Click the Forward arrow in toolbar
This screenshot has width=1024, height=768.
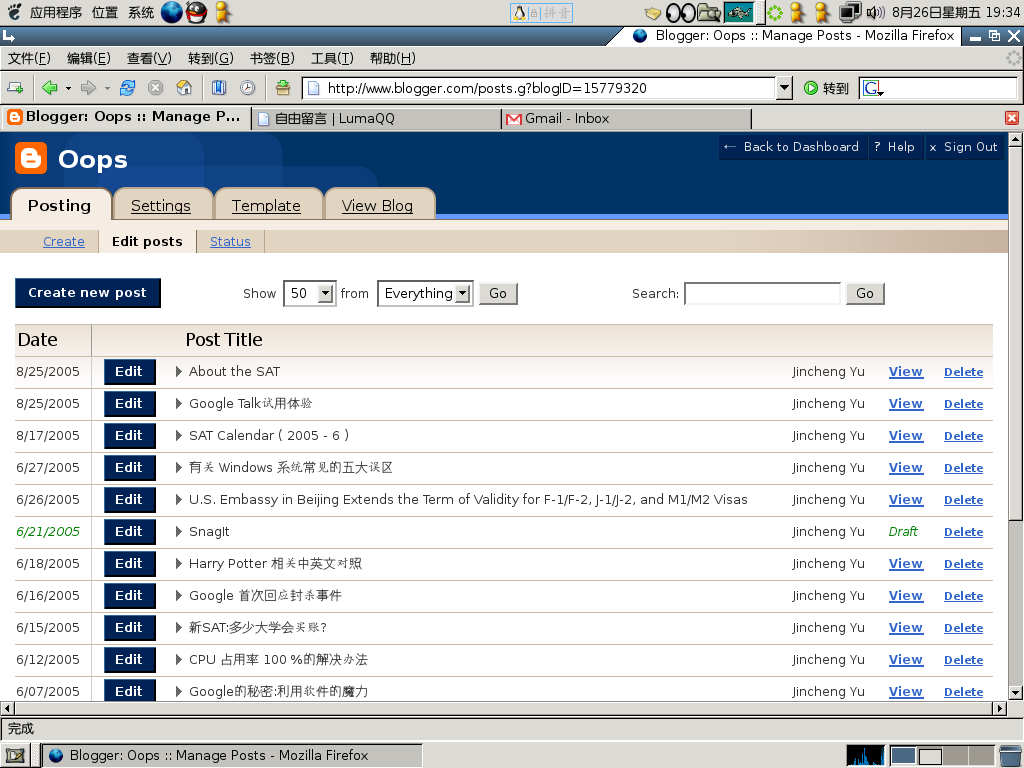(88, 88)
